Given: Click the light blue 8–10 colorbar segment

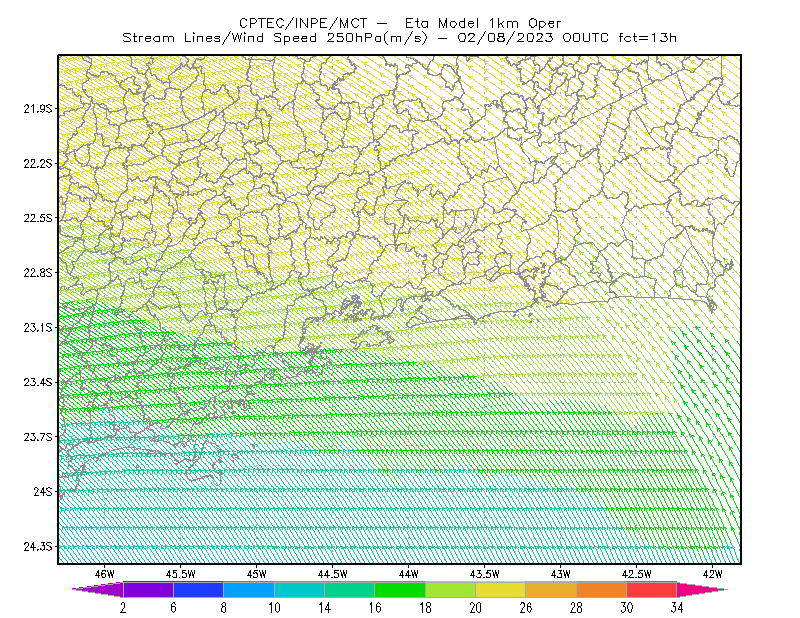Looking at the screenshot, I should pos(249,589).
